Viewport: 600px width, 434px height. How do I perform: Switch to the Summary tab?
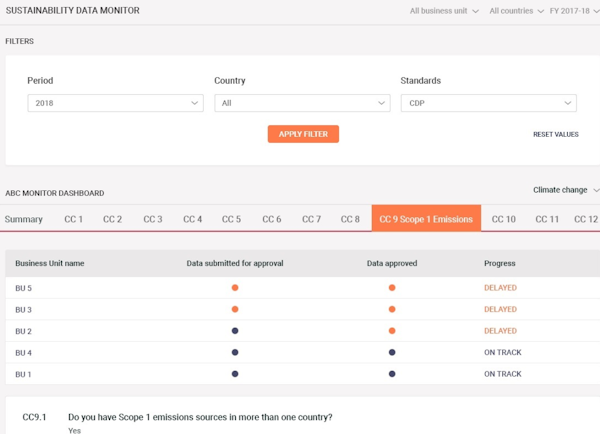click(24, 219)
